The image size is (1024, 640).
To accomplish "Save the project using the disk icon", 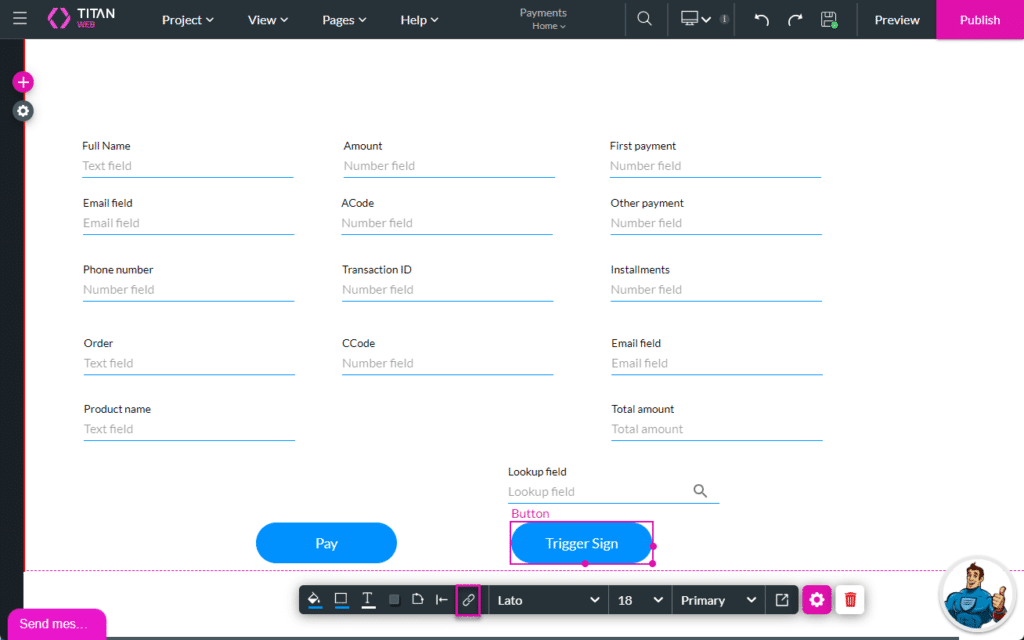I will (x=828, y=20).
